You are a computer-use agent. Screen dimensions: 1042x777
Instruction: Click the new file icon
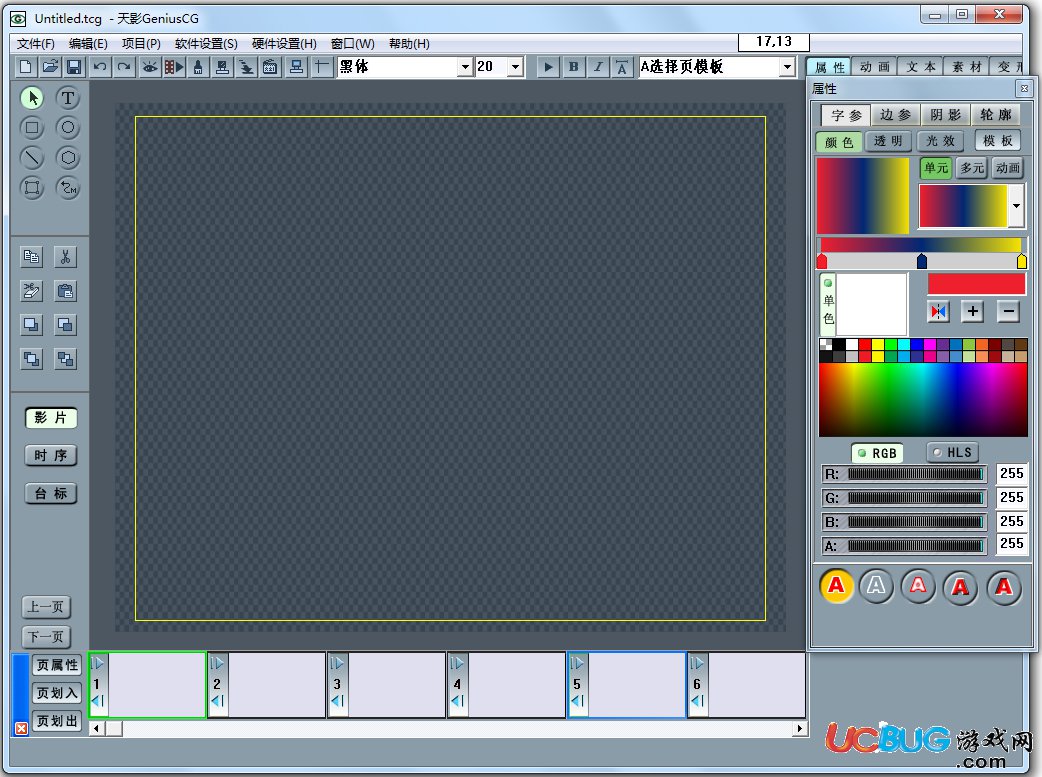tap(26, 67)
